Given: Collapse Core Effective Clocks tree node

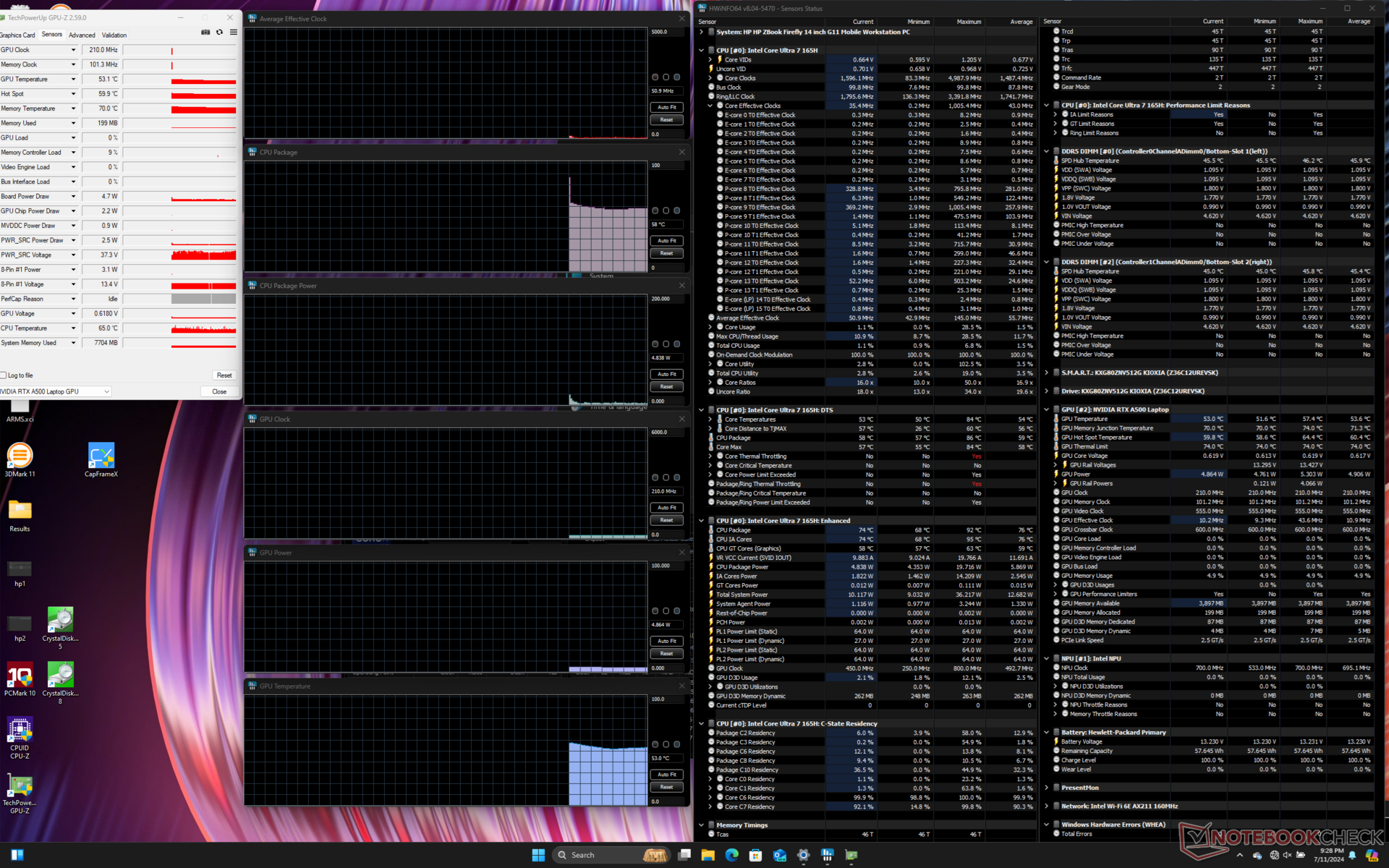Looking at the screenshot, I should coord(710,106).
